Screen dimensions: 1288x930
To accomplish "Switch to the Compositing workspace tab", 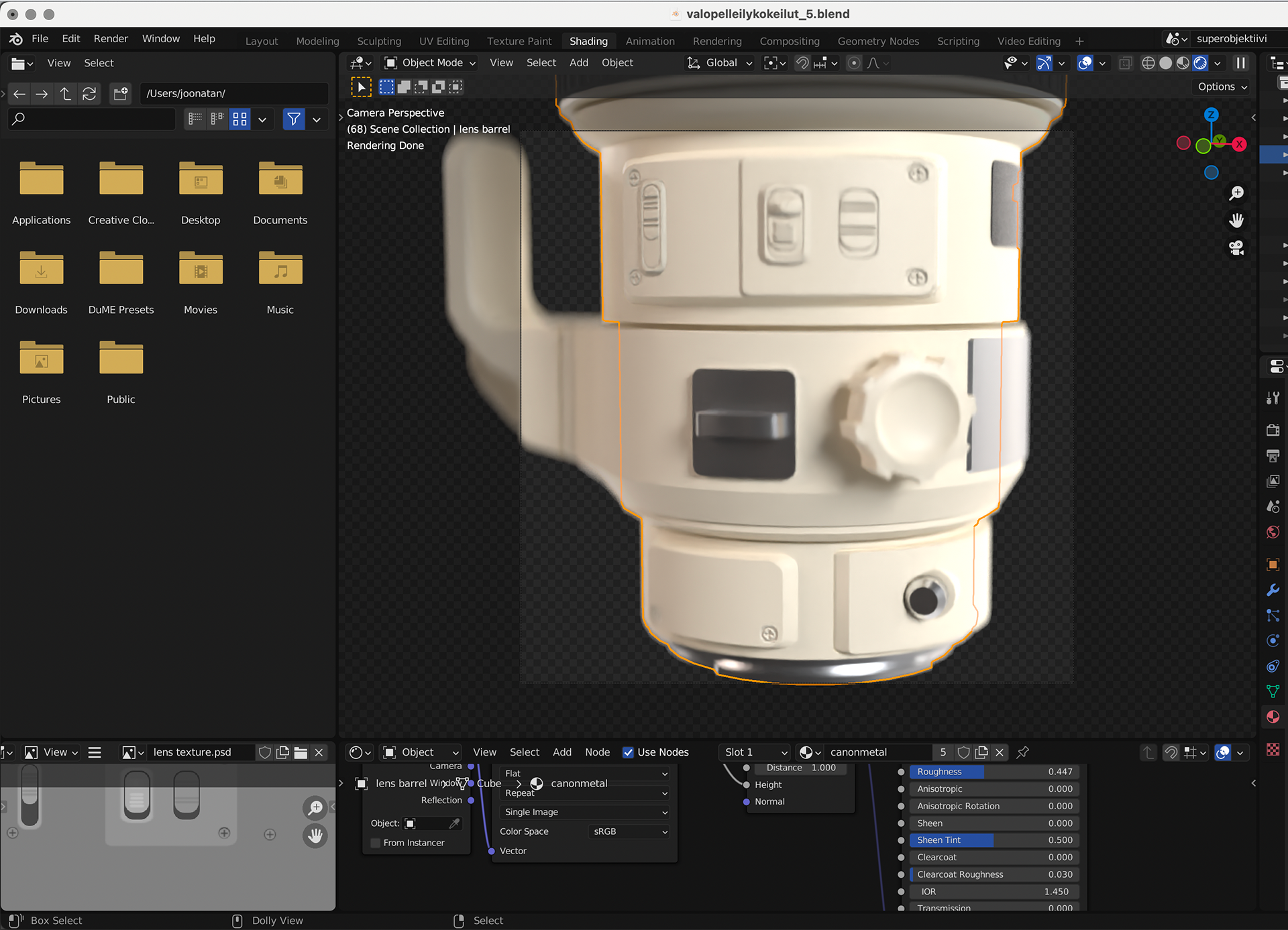I will click(x=790, y=41).
